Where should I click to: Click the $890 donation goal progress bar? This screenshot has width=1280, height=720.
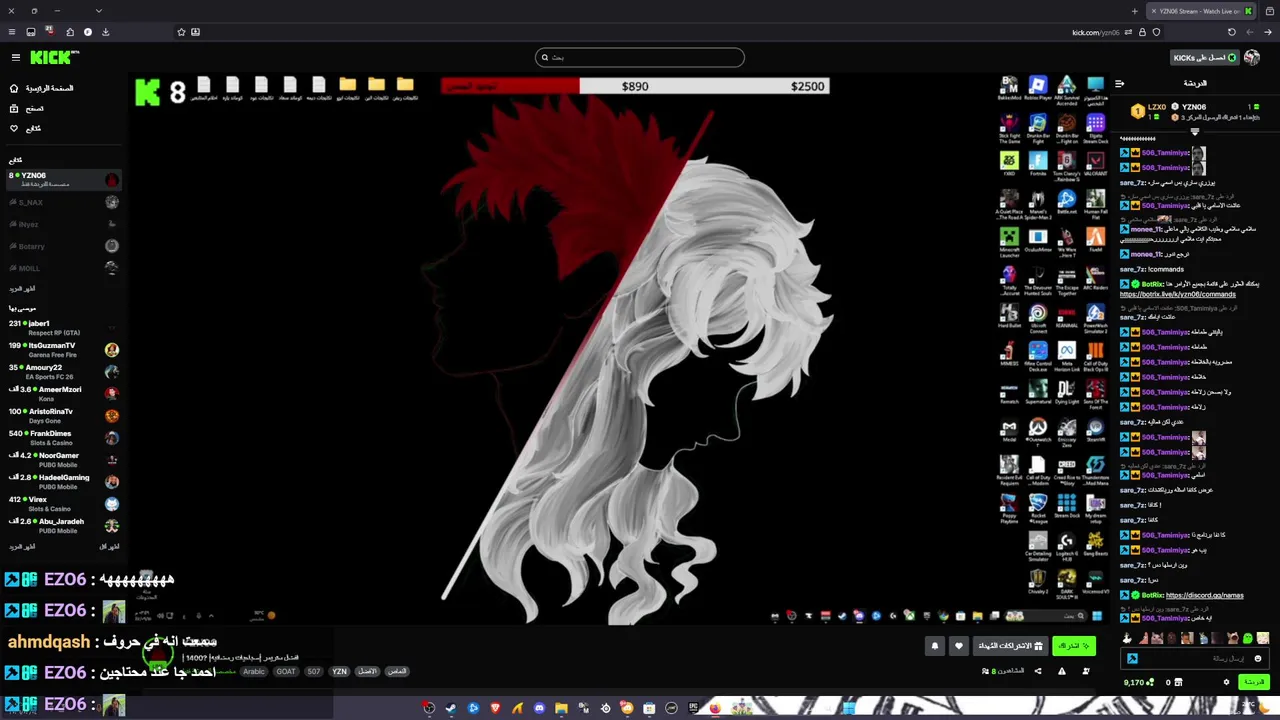[x=635, y=86]
